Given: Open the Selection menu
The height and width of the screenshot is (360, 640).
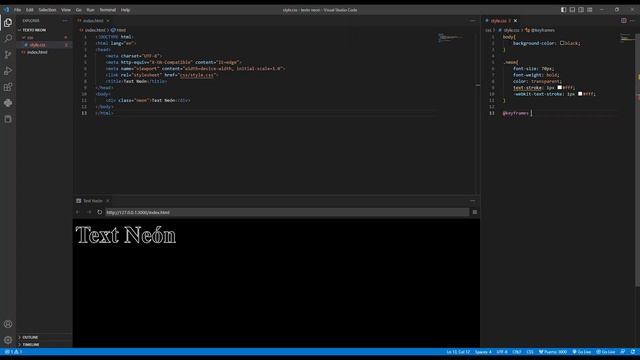Looking at the screenshot, I should (x=47, y=10).
